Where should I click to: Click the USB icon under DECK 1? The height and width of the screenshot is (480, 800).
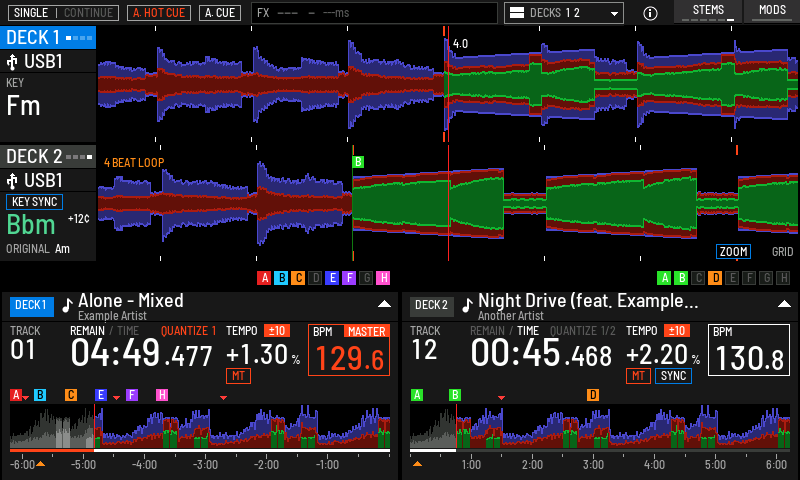[x=12, y=62]
